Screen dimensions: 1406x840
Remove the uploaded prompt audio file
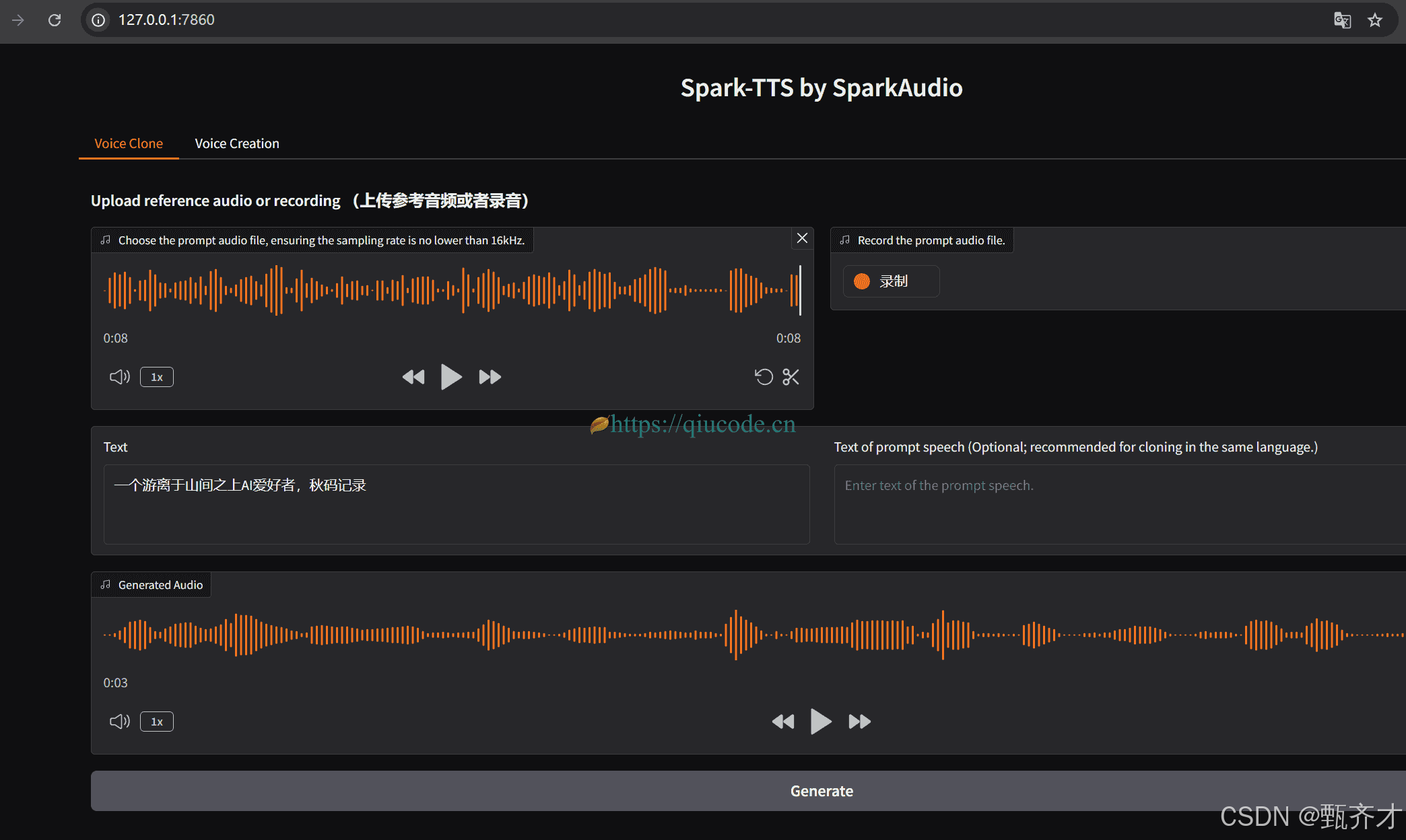click(801, 238)
